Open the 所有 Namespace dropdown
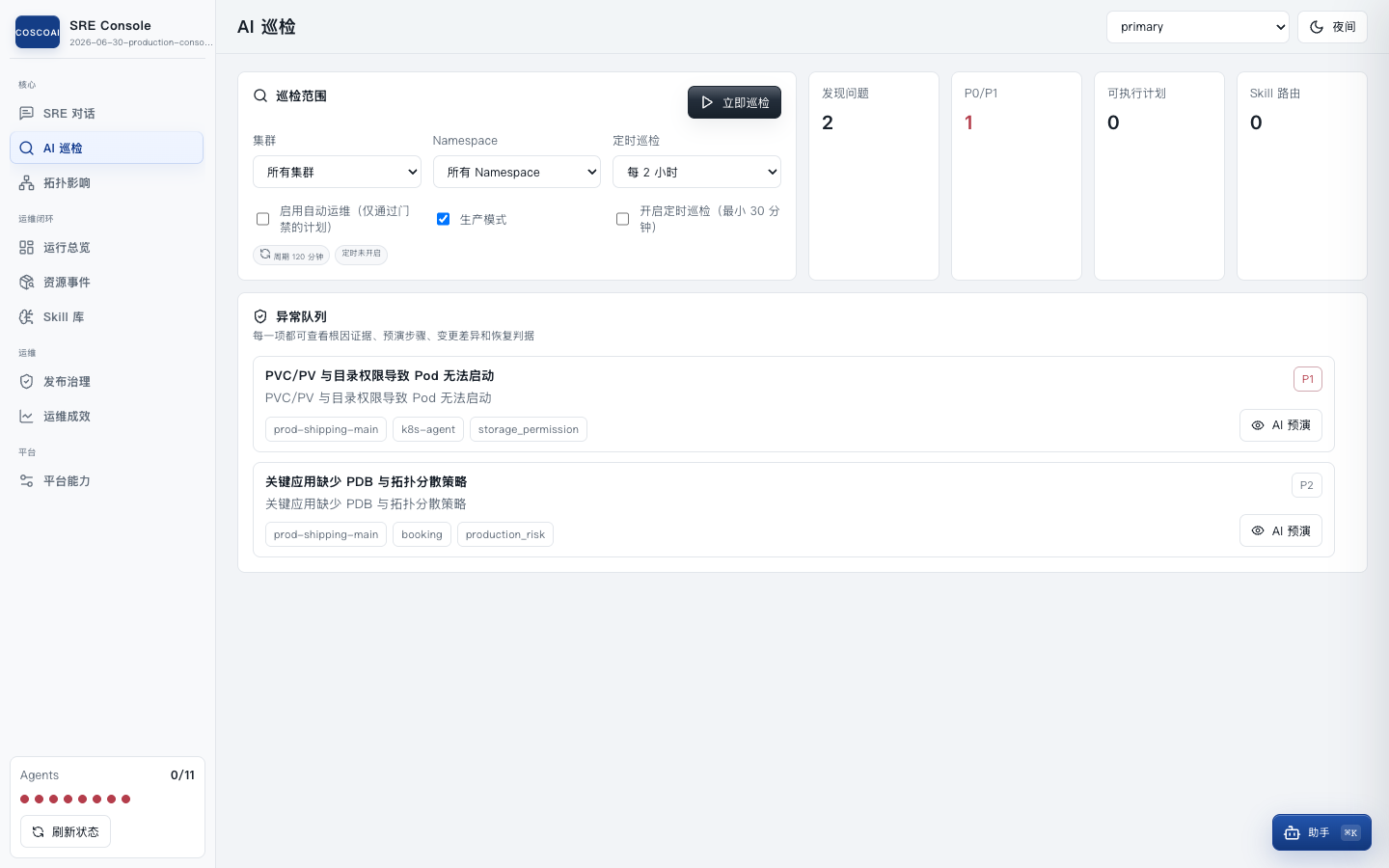This screenshot has width=1389, height=868. [517, 172]
